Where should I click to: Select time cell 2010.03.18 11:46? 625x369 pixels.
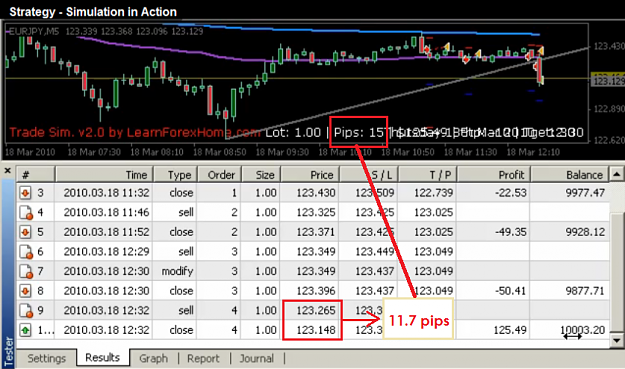tap(106, 212)
